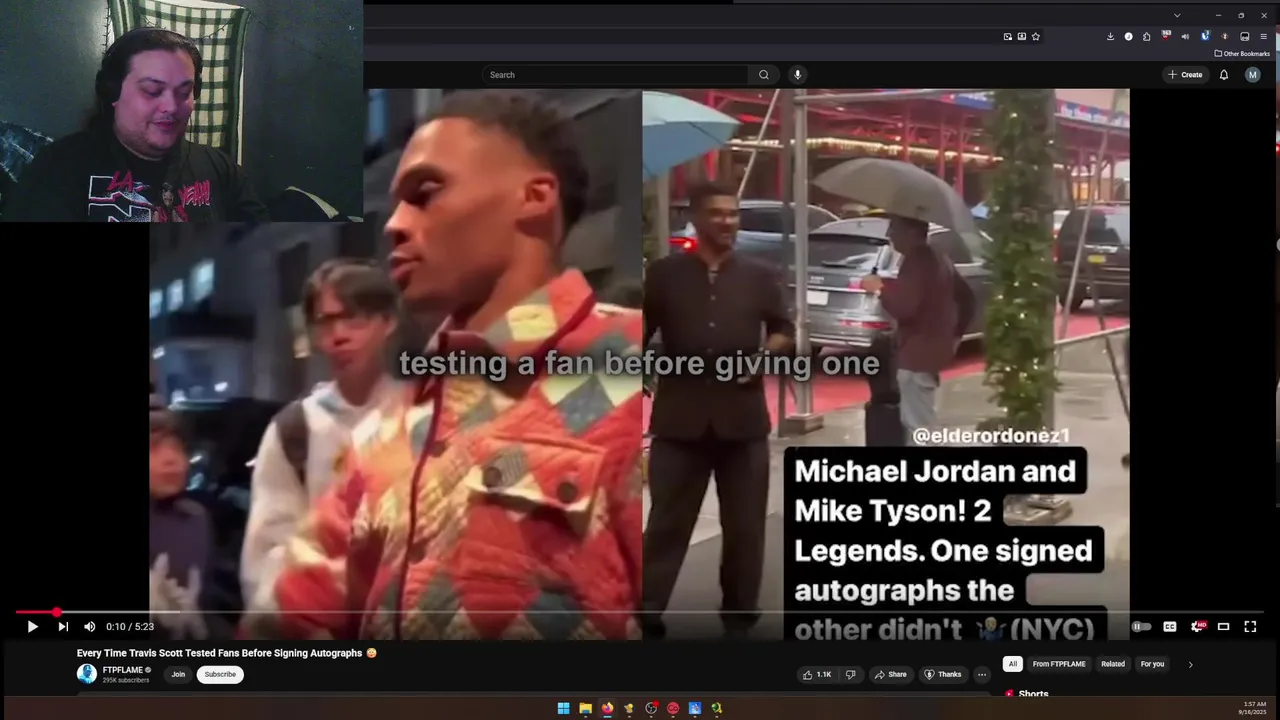
Task: Toggle closed captions CC button
Action: (x=1169, y=627)
